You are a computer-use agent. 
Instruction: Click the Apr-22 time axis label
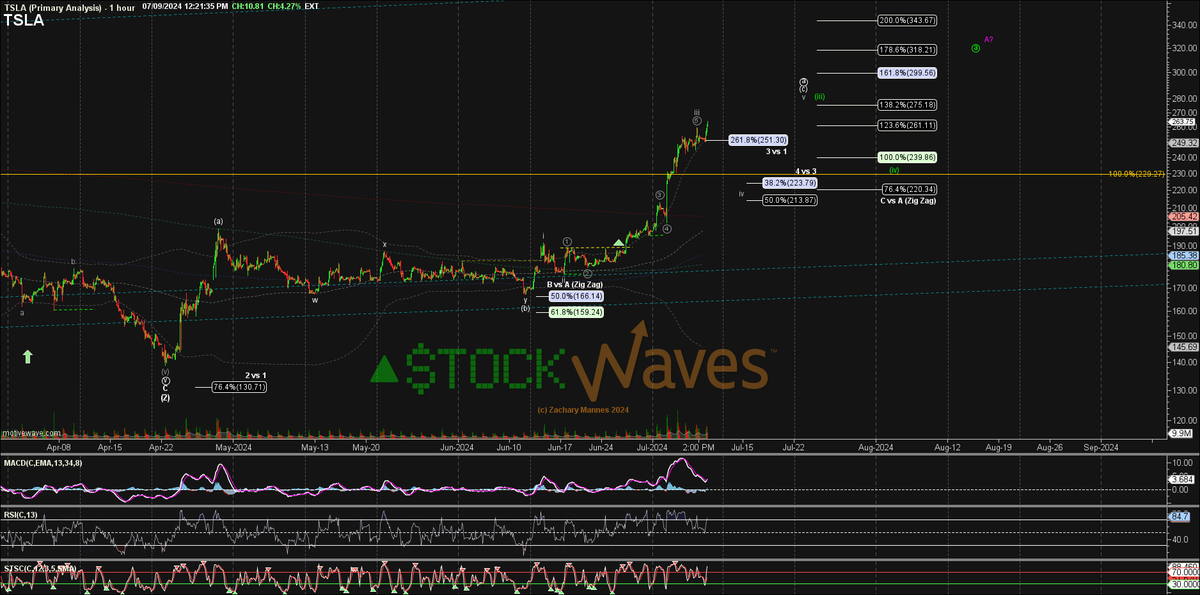tap(161, 447)
